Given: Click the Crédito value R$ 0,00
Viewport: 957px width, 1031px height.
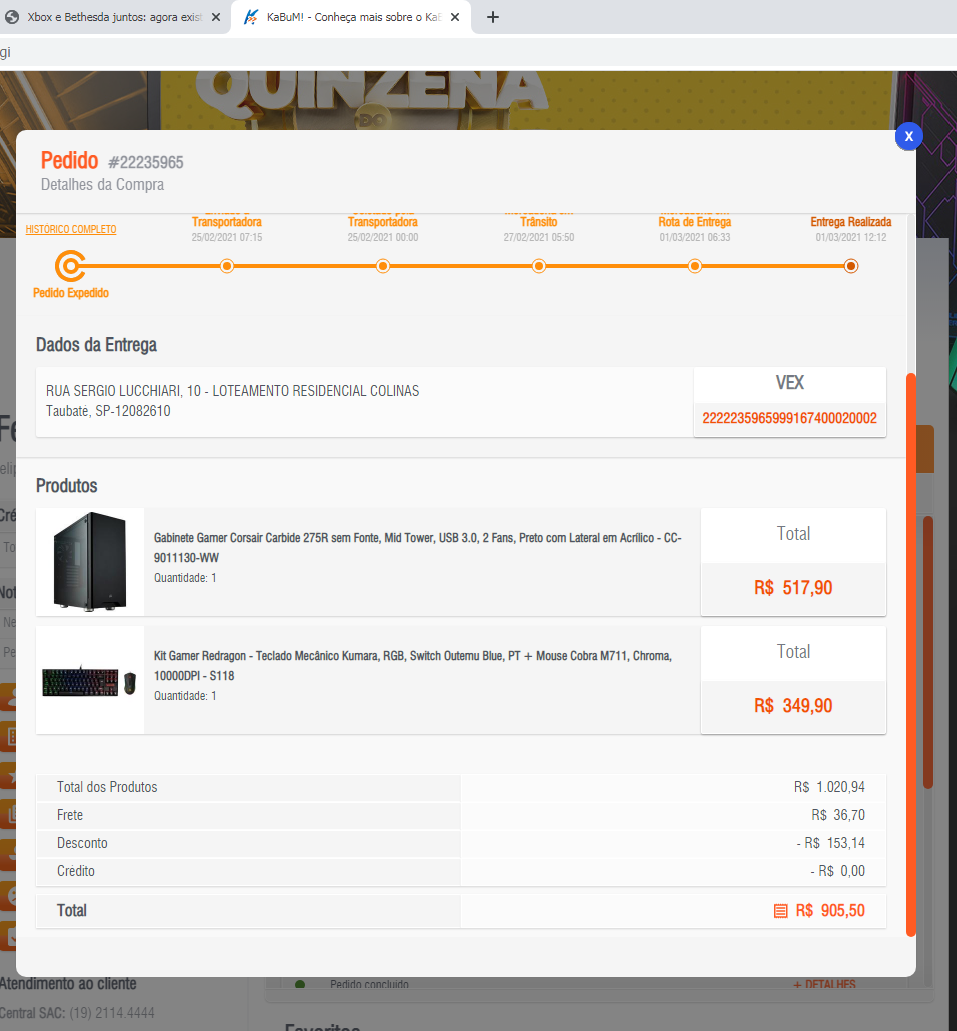Looking at the screenshot, I should 837,871.
